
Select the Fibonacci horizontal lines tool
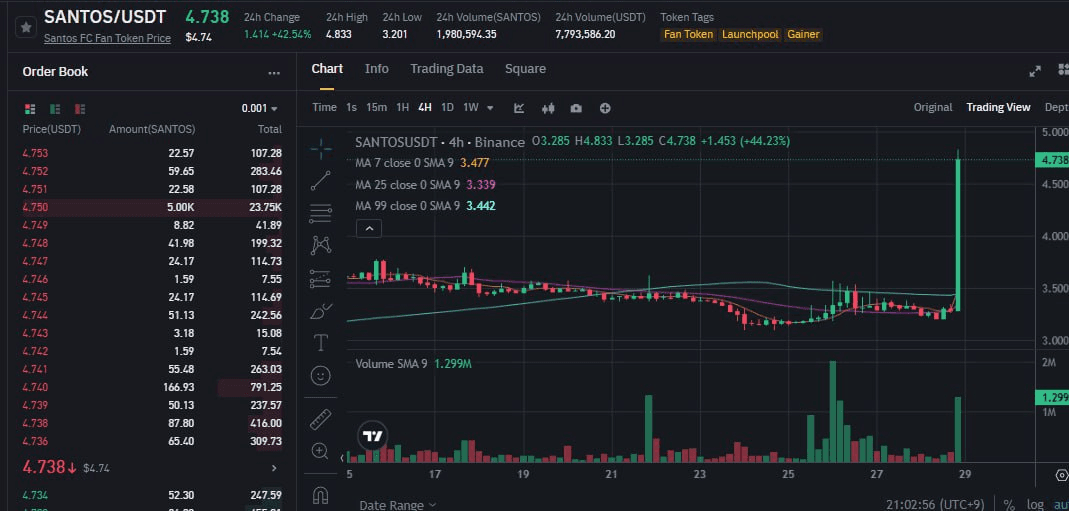320,213
